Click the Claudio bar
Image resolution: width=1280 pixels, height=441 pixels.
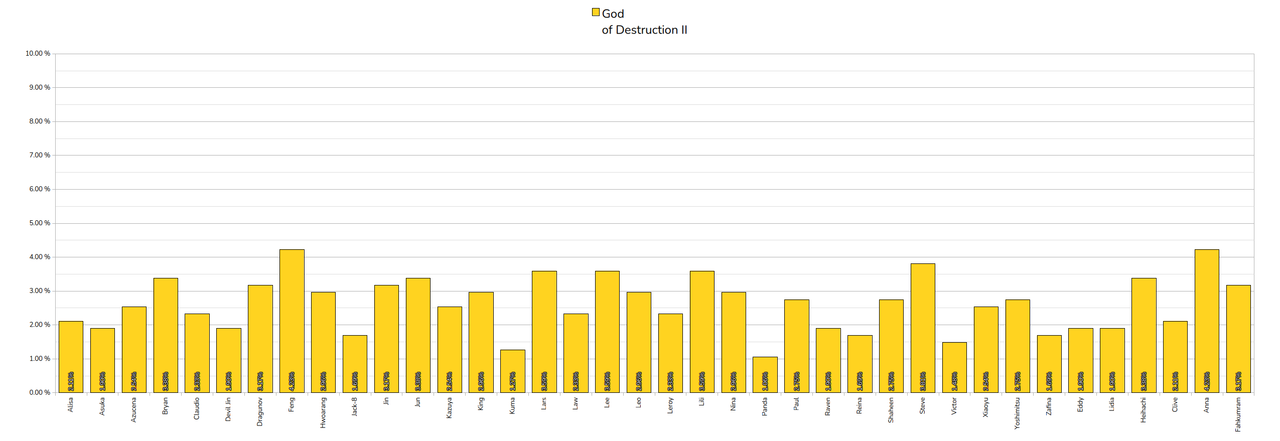point(197,353)
